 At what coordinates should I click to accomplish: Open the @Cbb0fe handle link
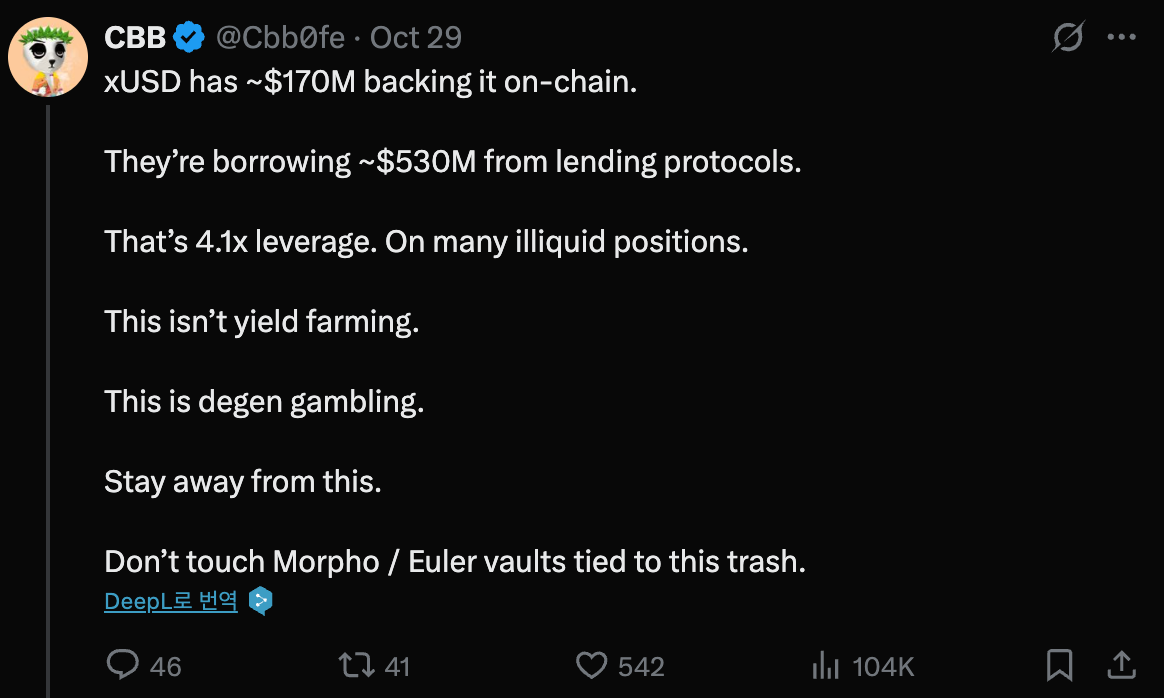tap(280, 38)
